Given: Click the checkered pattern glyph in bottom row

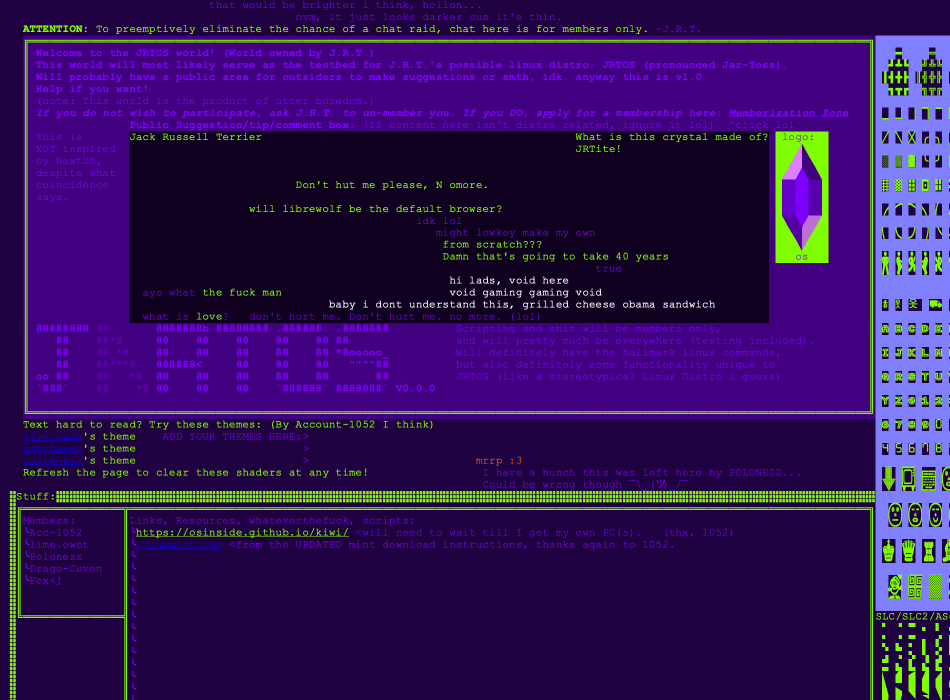Looking at the screenshot, I should pos(935,587).
